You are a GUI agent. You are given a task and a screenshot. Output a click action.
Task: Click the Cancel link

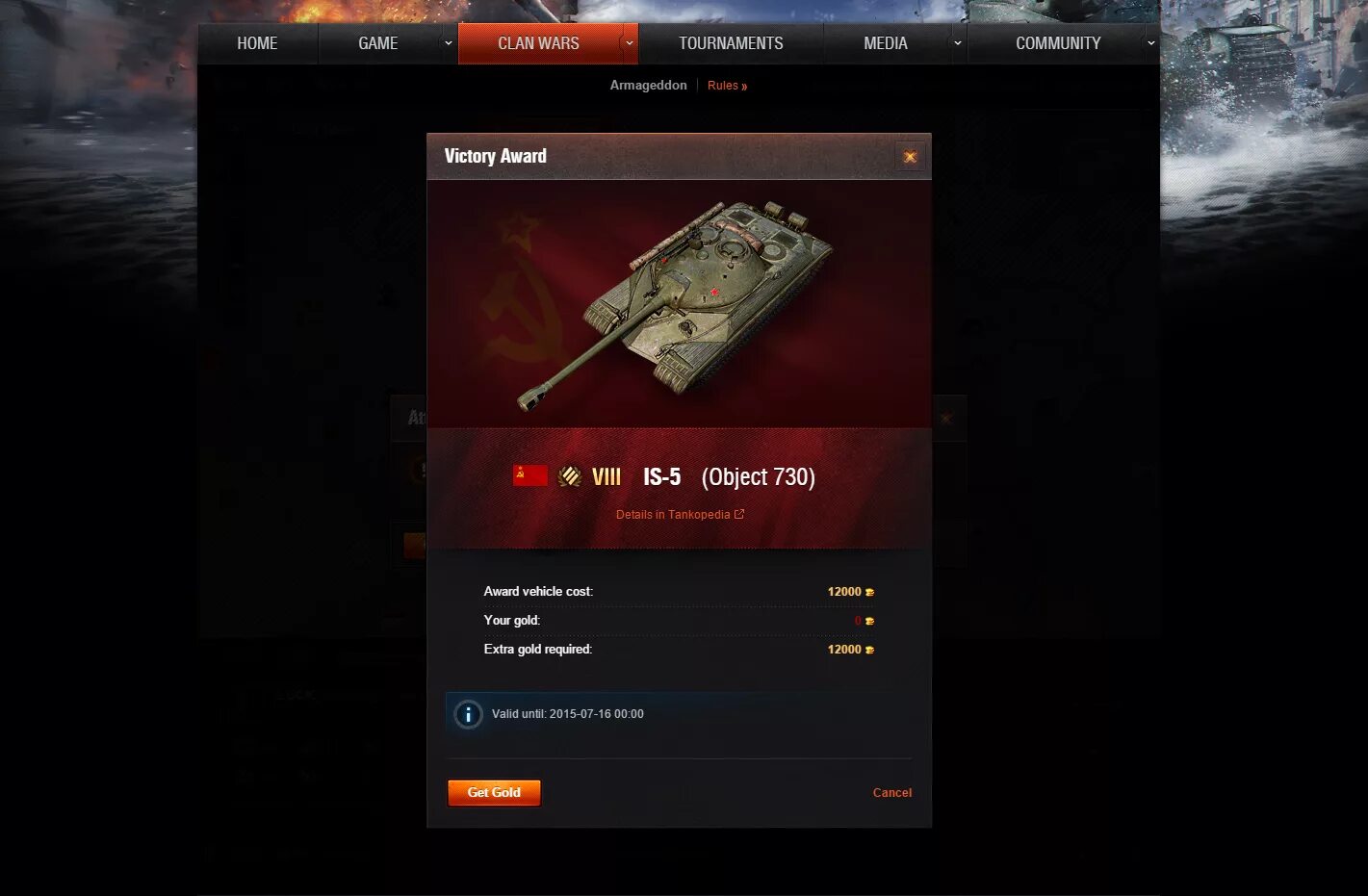click(891, 792)
